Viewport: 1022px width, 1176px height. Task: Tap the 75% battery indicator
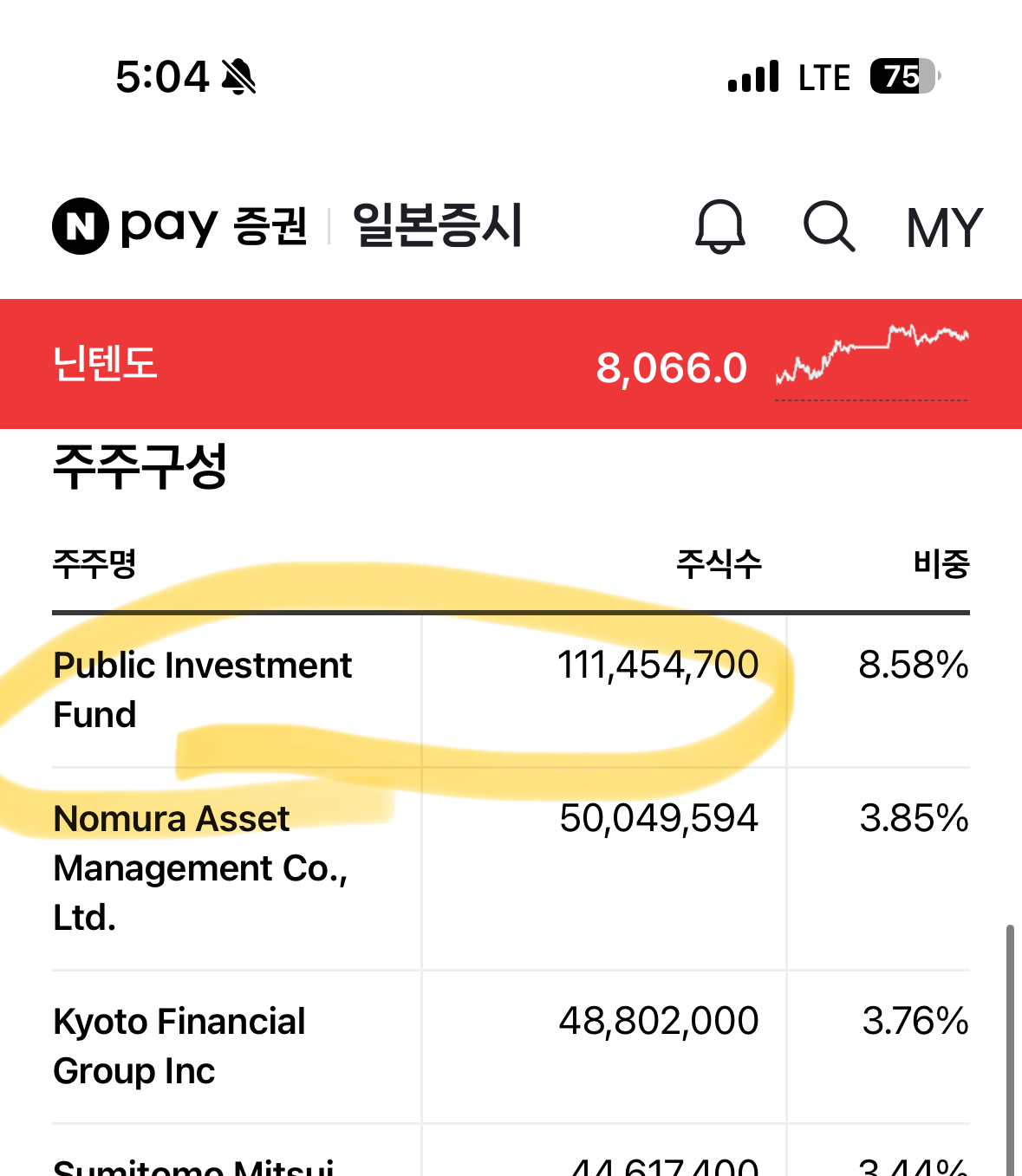tap(902, 76)
